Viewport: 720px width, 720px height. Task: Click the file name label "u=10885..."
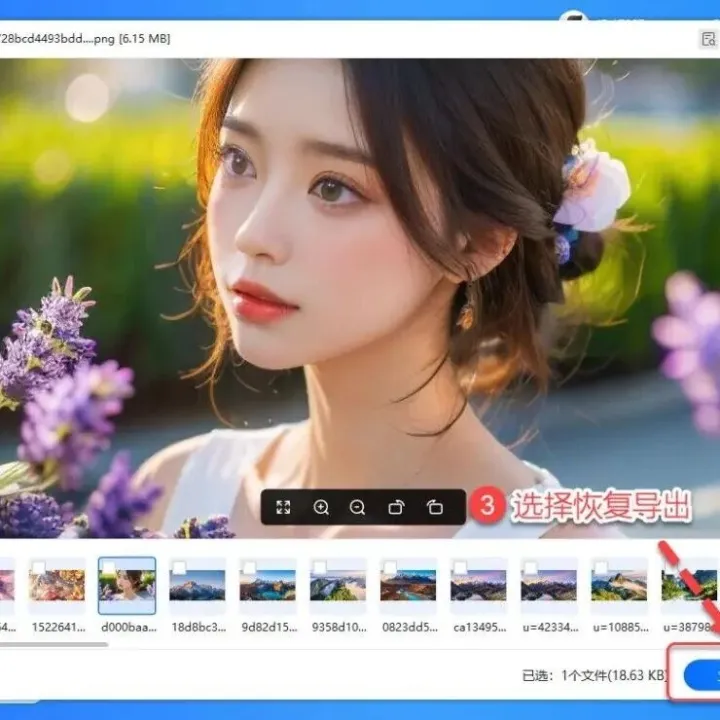[620, 627]
